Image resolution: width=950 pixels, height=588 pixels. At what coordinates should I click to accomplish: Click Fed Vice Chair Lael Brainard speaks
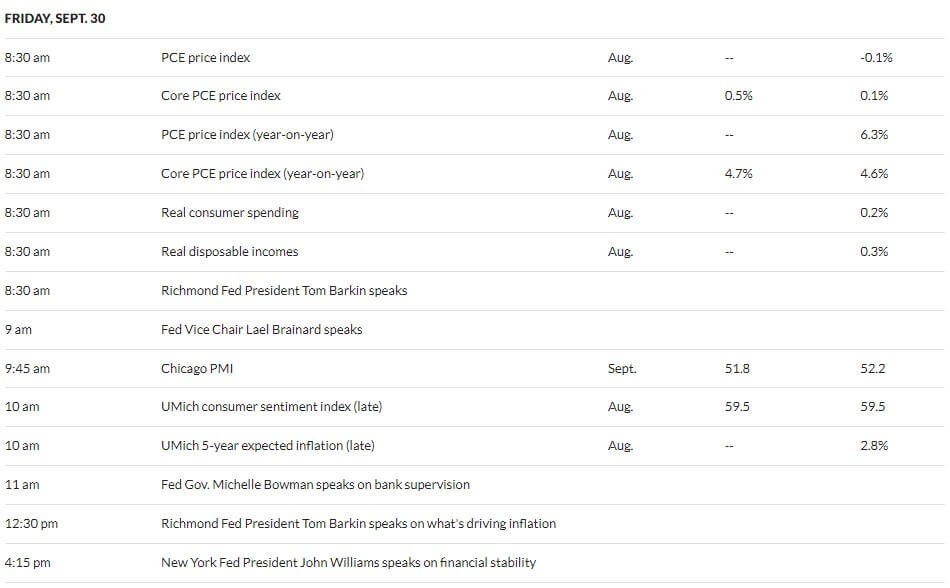(x=262, y=329)
